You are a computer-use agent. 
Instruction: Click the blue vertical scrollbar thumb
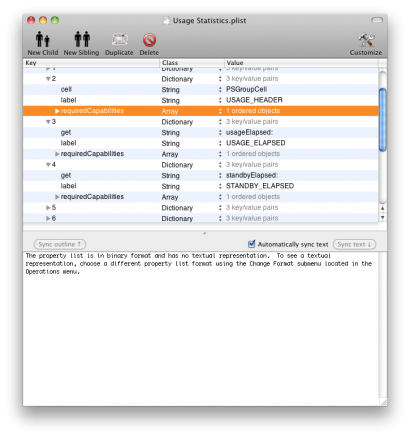coord(383,120)
